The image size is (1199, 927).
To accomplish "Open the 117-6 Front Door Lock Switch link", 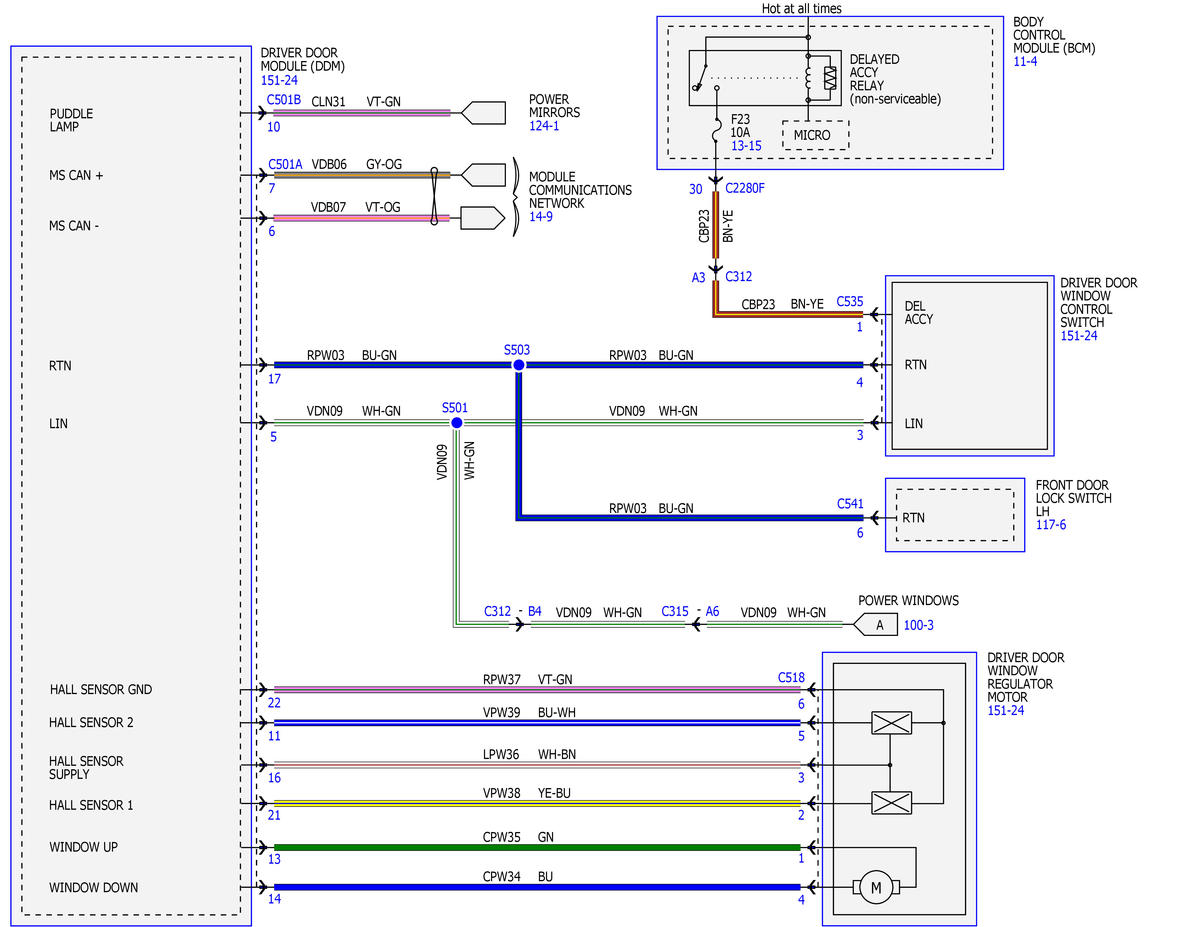I will 1051,525.
